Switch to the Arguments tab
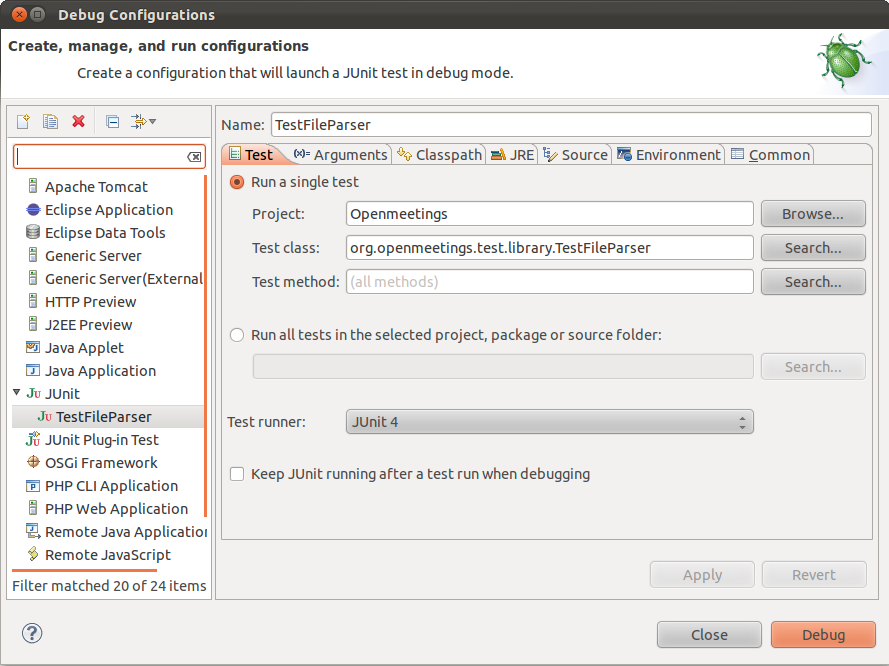Viewport: 889px width, 666px height. coord(340,155)
